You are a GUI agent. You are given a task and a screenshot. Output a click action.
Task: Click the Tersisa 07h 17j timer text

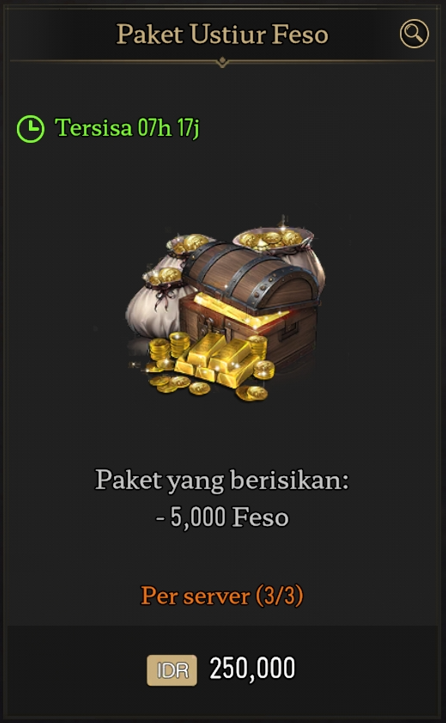coord(127,128)
